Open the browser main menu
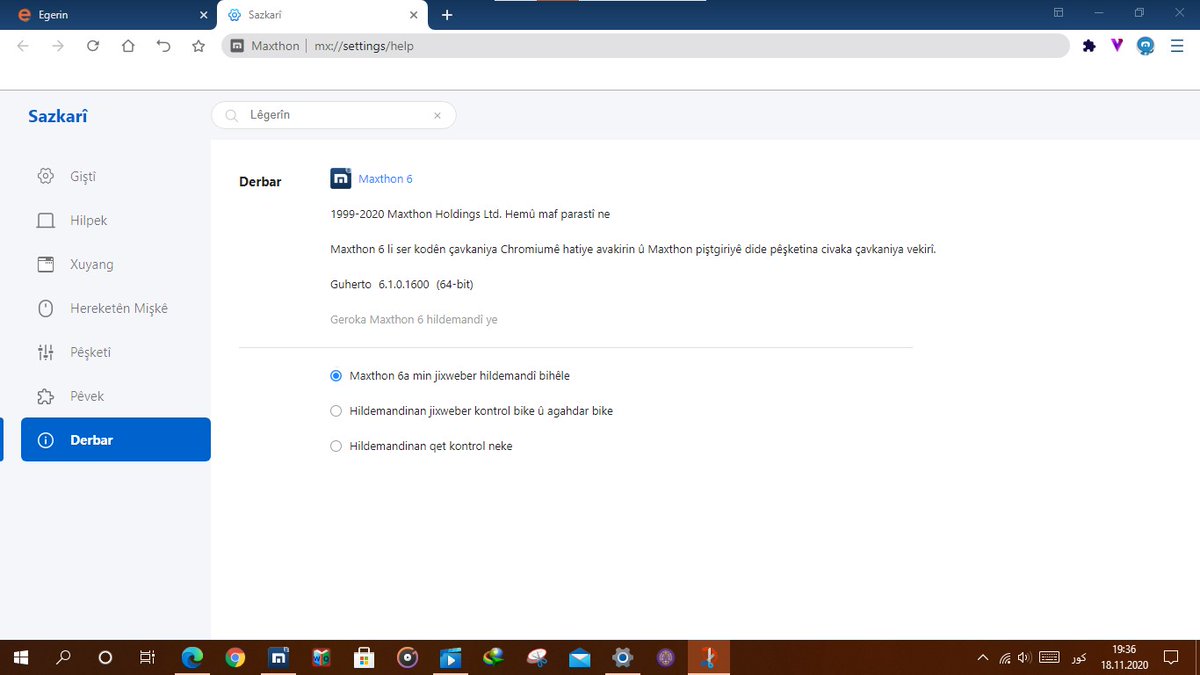This screenshot has height=675, width=1200. tap(1177, 46)
